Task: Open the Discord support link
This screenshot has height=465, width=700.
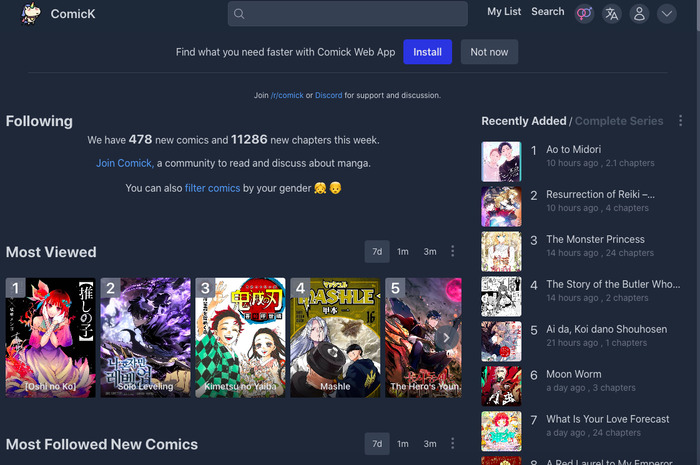Action: click(x=329, y=95)
